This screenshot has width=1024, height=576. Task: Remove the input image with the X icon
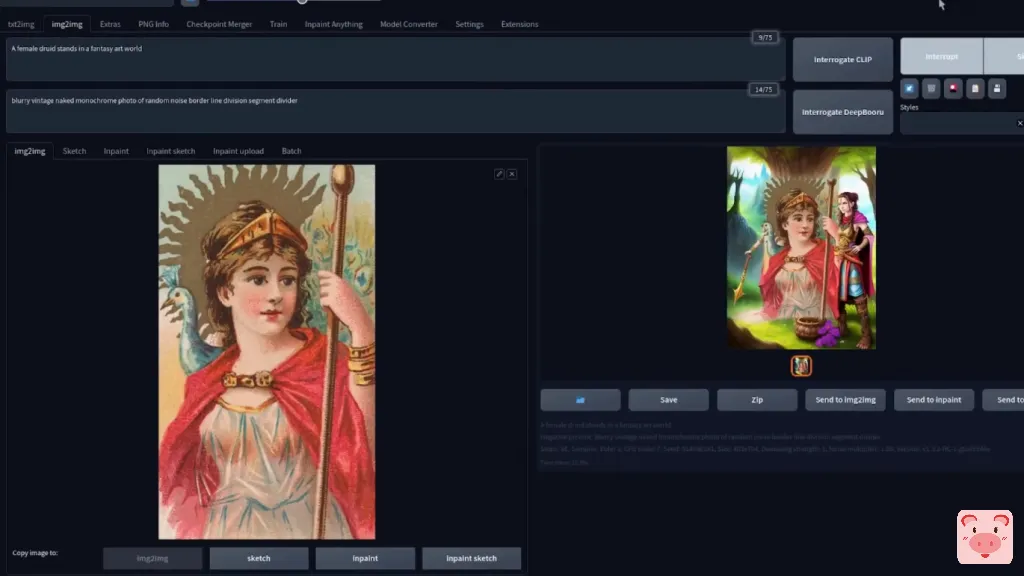pos(512,174)
